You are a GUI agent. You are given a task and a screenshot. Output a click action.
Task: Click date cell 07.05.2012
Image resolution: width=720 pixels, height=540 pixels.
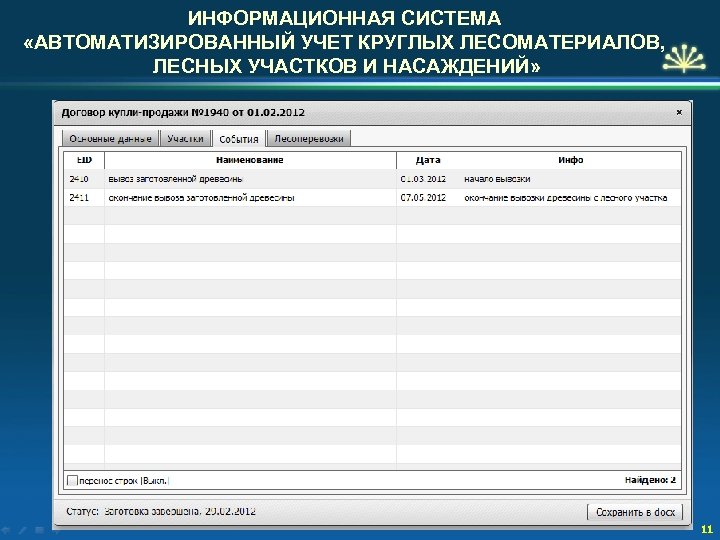[423, 197]
